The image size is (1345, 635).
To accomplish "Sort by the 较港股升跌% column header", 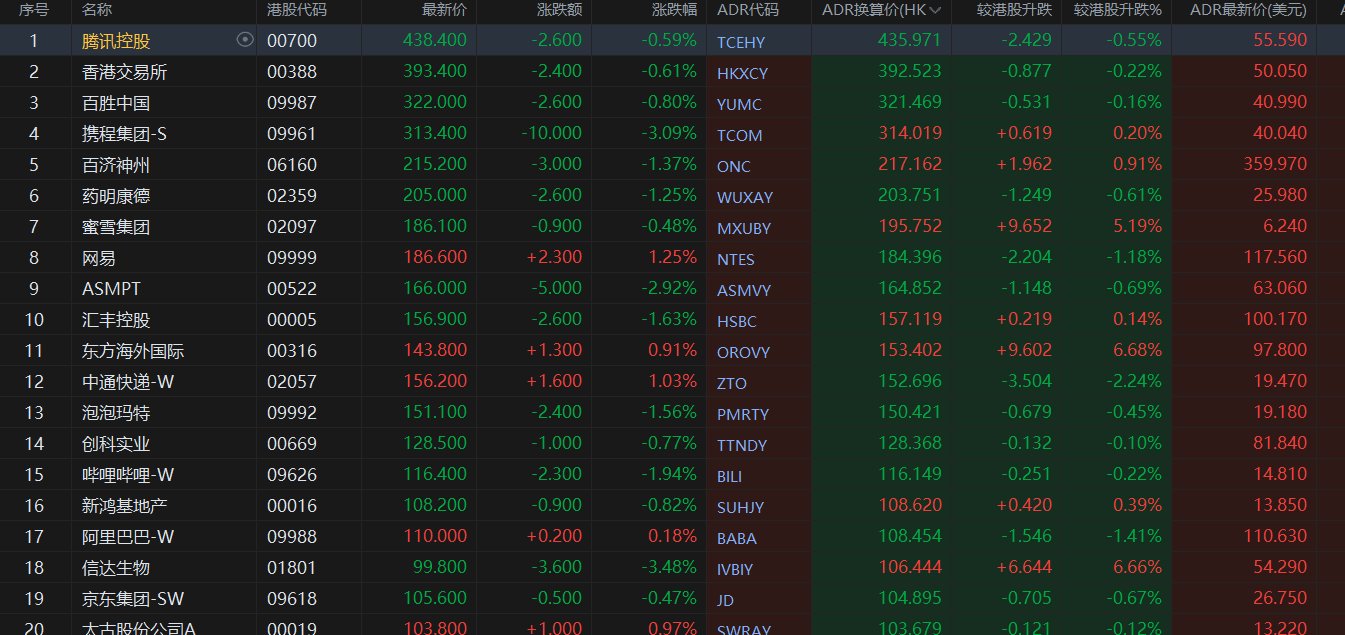I will tap(1118, 10).
